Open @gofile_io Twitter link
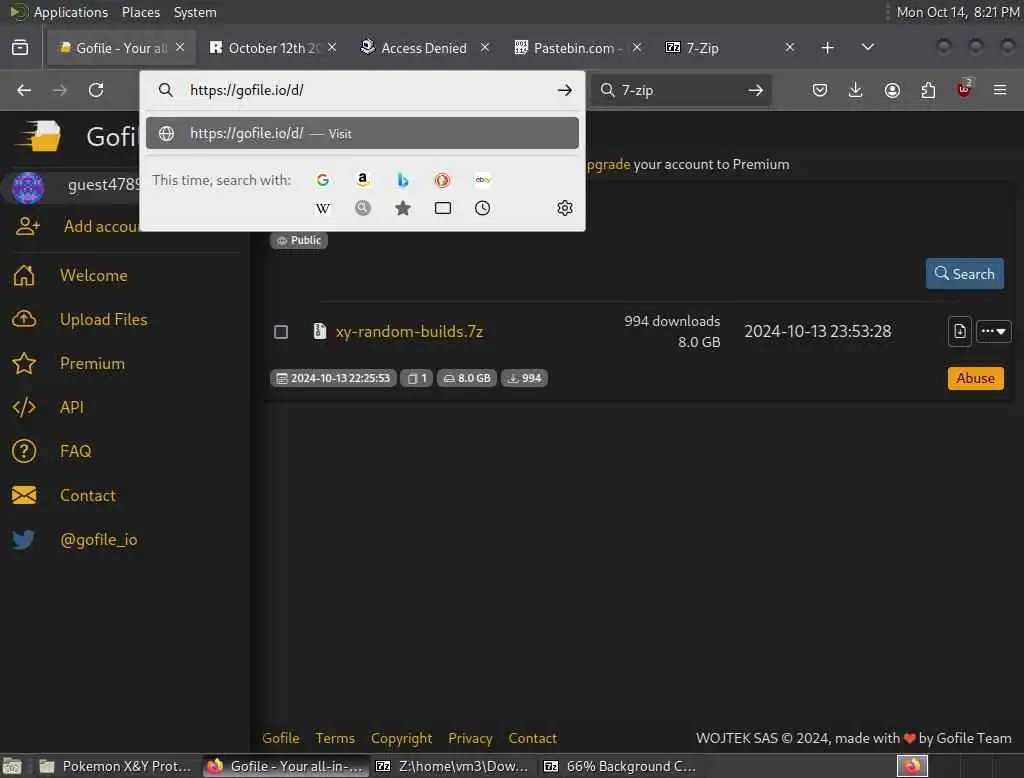 [99, 540]
